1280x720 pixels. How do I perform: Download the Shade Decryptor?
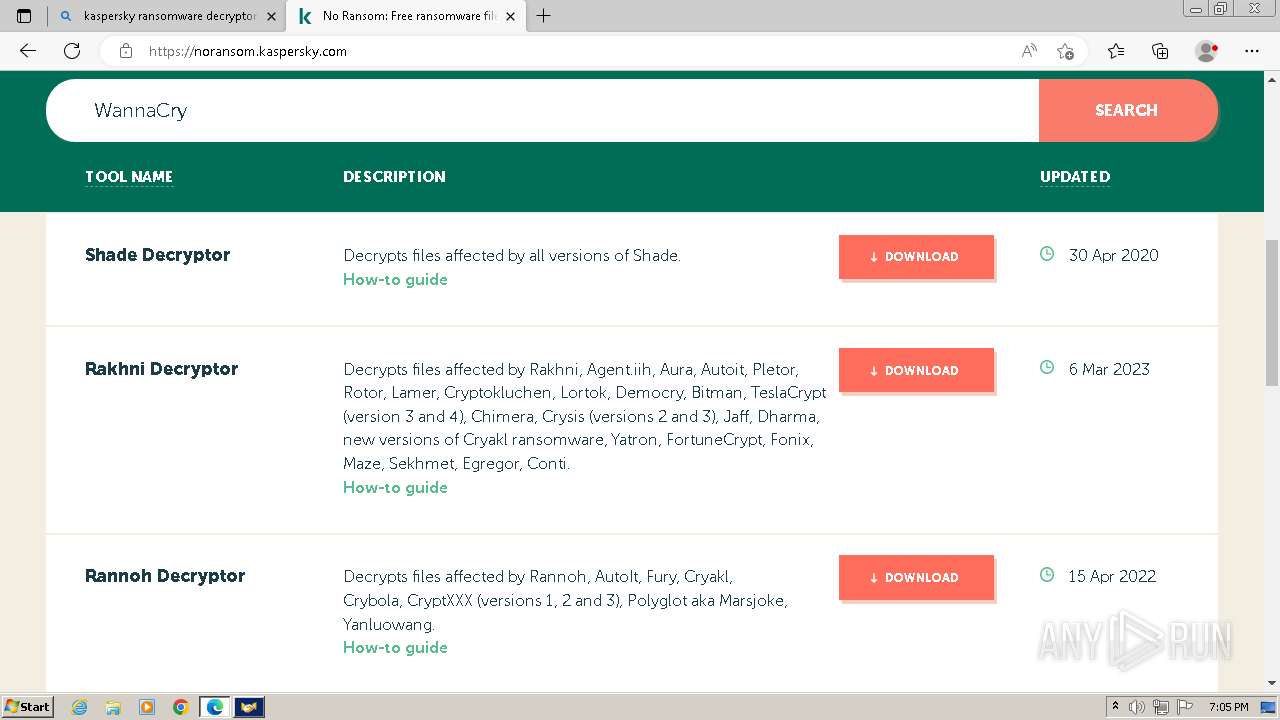point(916,257)
